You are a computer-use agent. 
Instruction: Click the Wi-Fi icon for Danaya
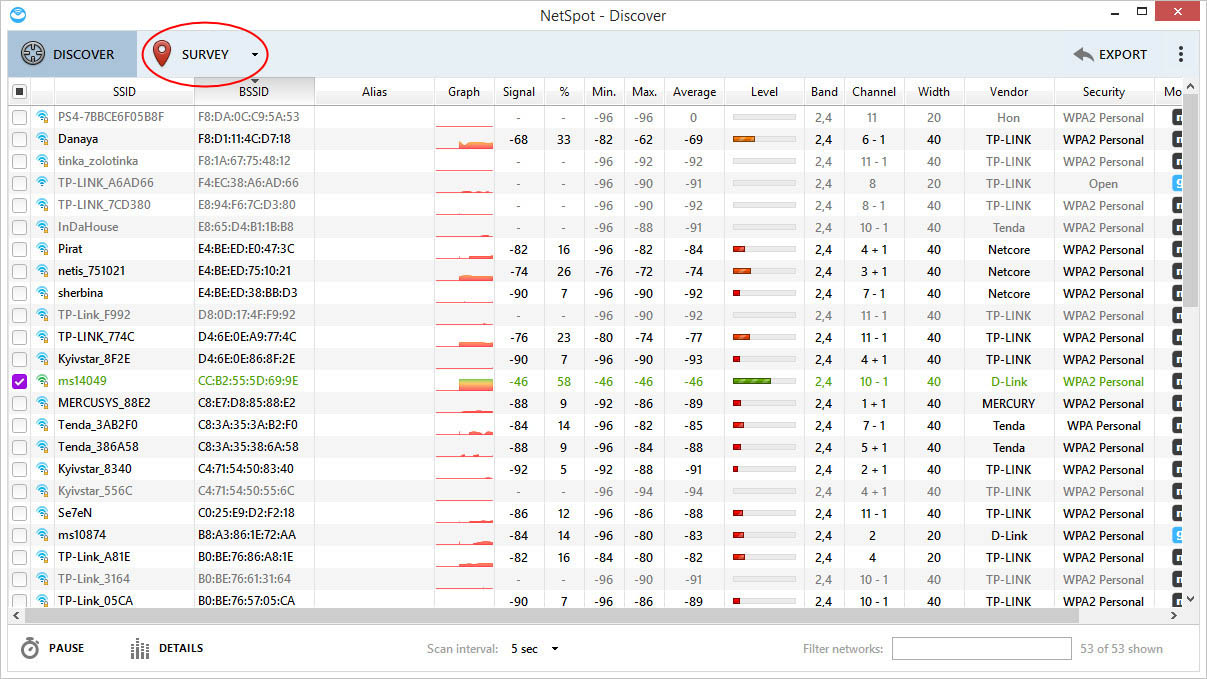coord(42,139)
